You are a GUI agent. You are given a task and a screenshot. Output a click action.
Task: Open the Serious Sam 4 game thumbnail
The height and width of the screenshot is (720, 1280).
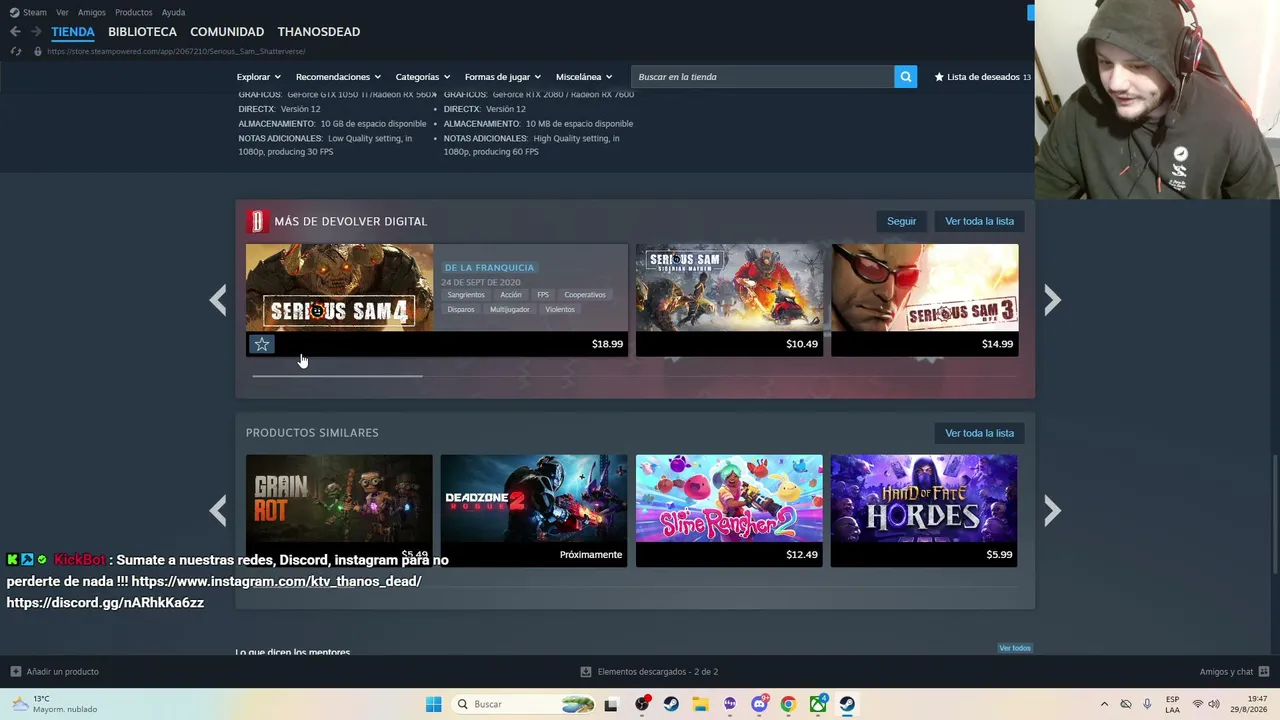340,287
